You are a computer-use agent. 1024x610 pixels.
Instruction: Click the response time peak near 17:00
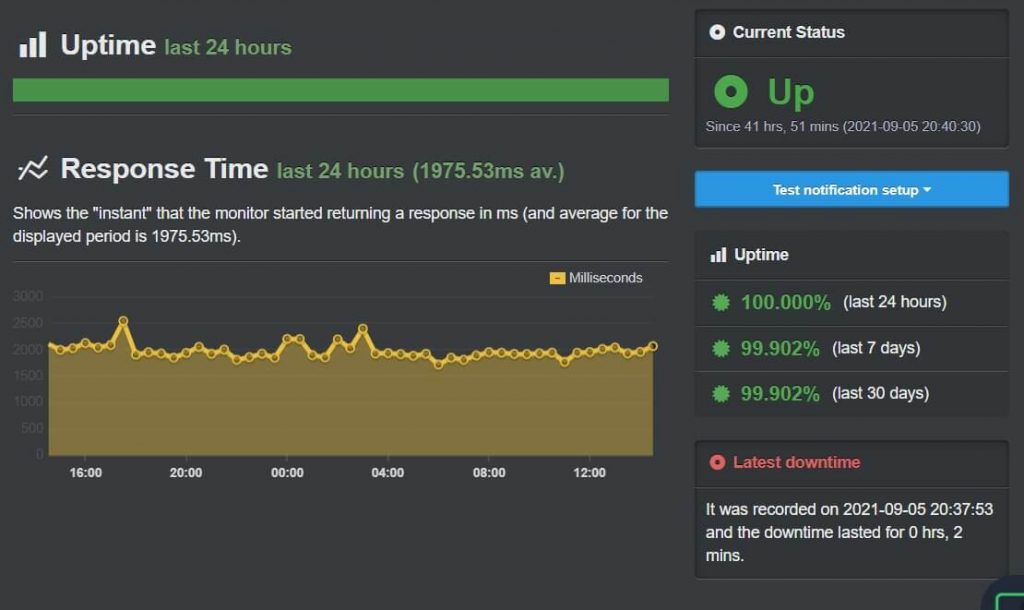(x=123, y=322)
